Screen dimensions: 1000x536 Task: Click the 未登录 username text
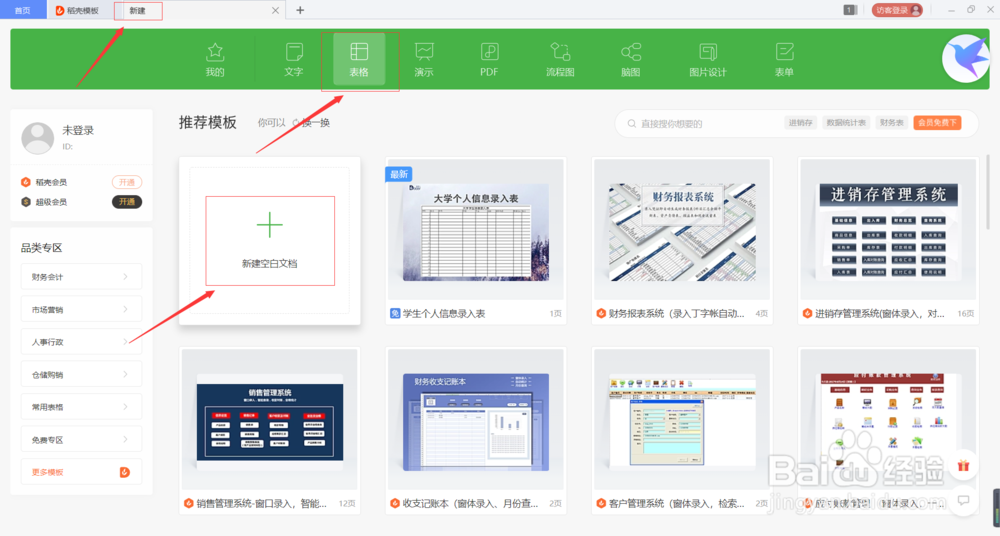click(78, 130)
